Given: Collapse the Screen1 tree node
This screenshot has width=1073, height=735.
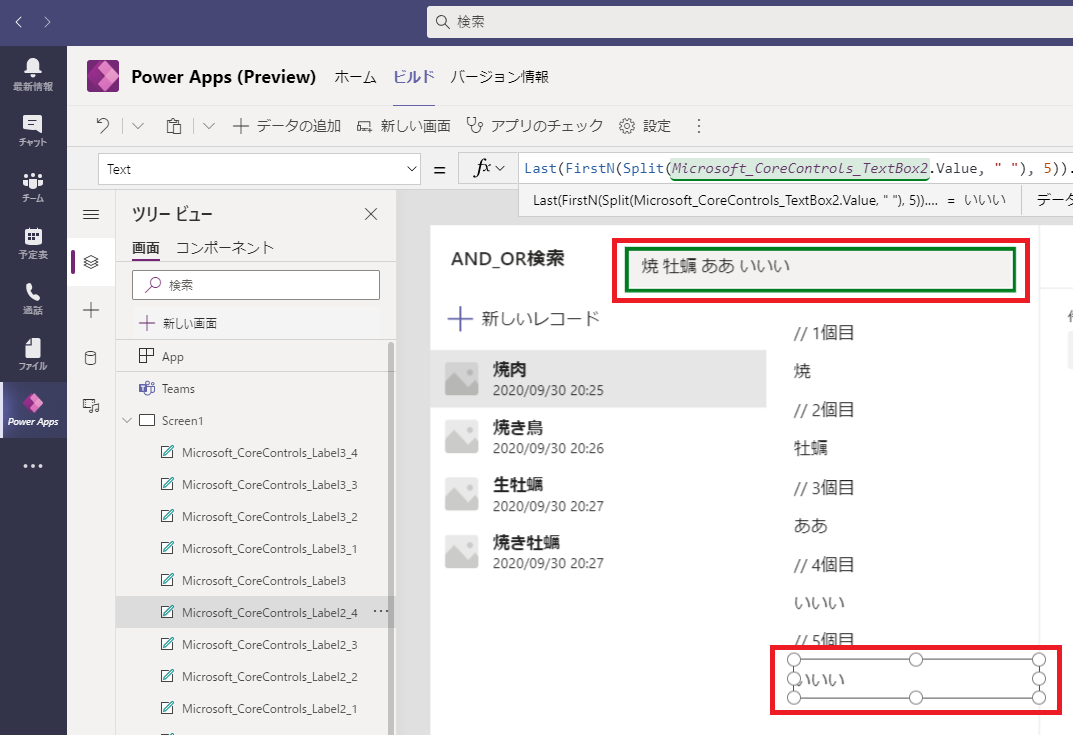Looking at the screenshot, I should tap(126, 420).
